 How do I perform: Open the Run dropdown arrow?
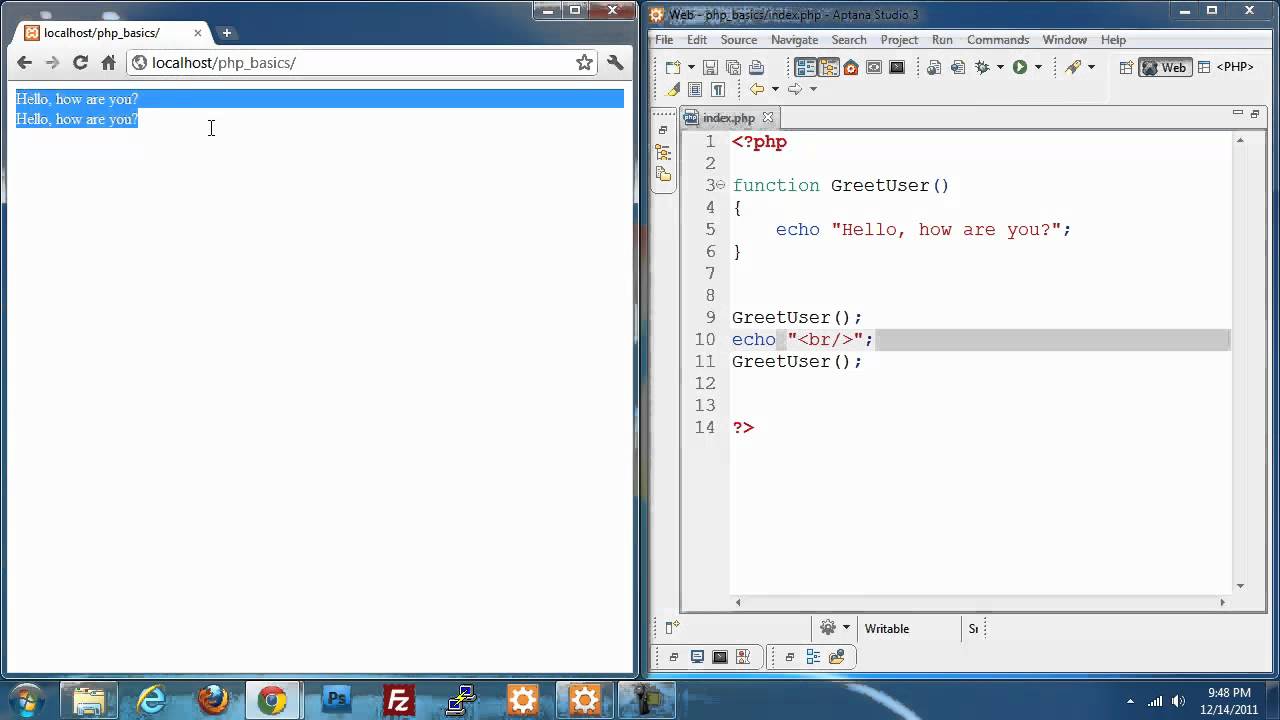tap(1038, 68)
